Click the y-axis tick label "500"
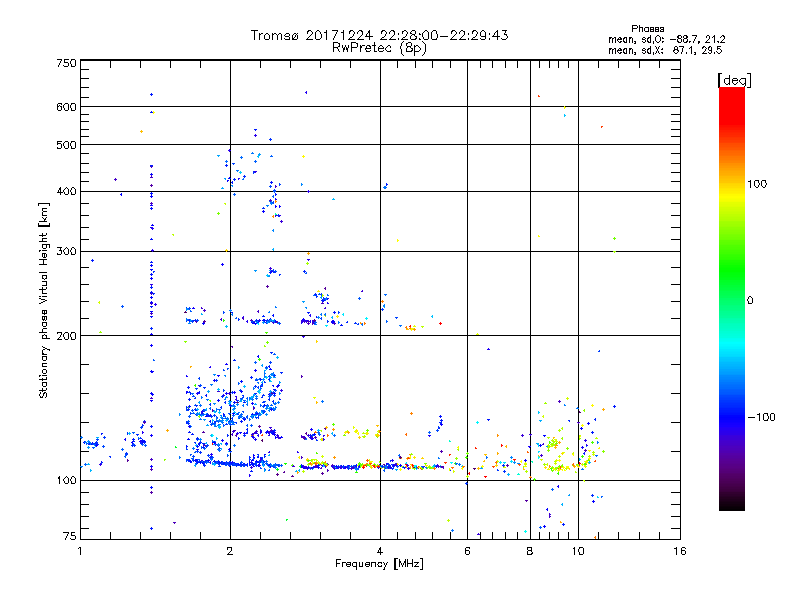 pyautogui.click(x=66, y=145)
